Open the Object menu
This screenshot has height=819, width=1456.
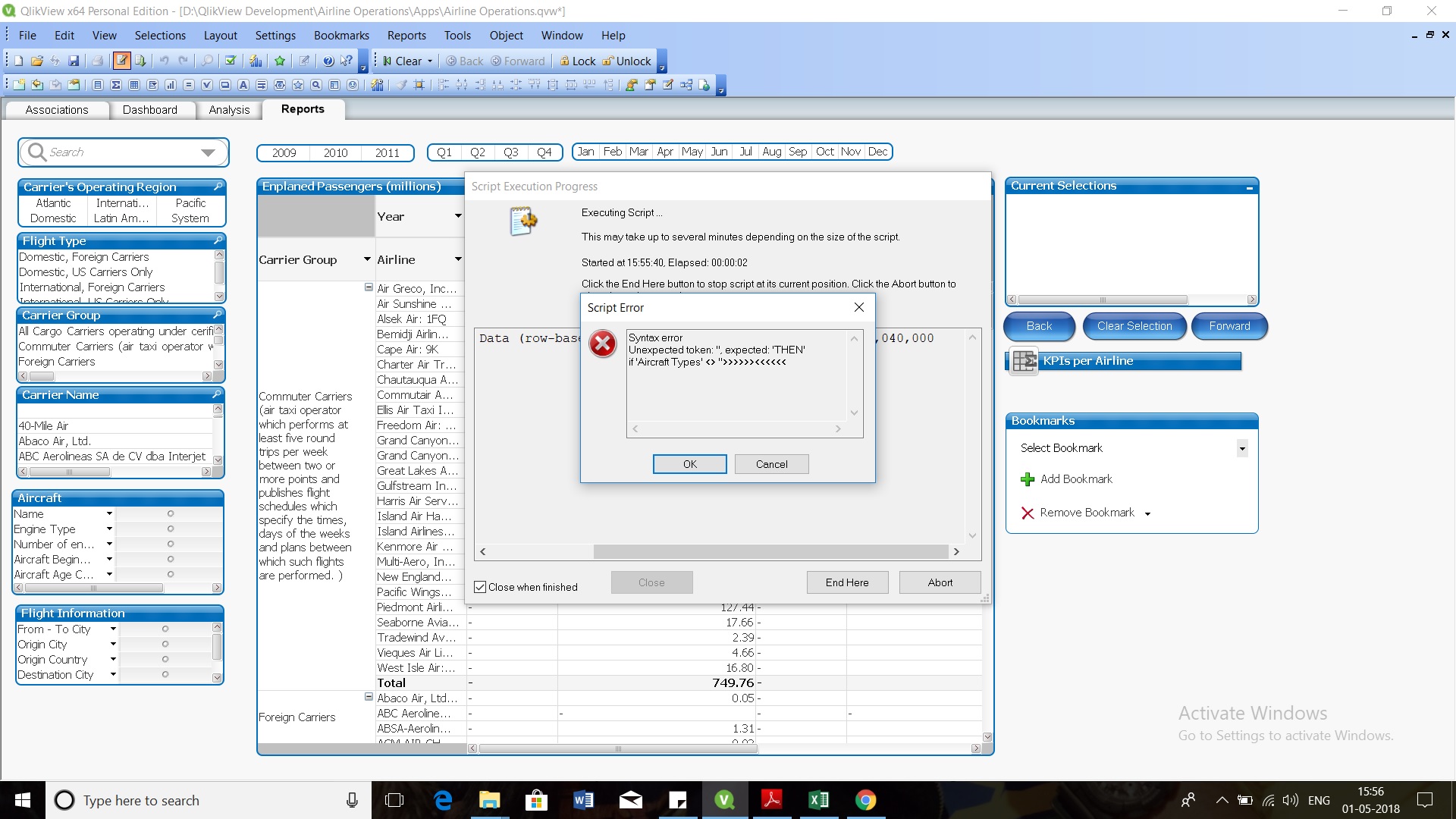[506, 36]
